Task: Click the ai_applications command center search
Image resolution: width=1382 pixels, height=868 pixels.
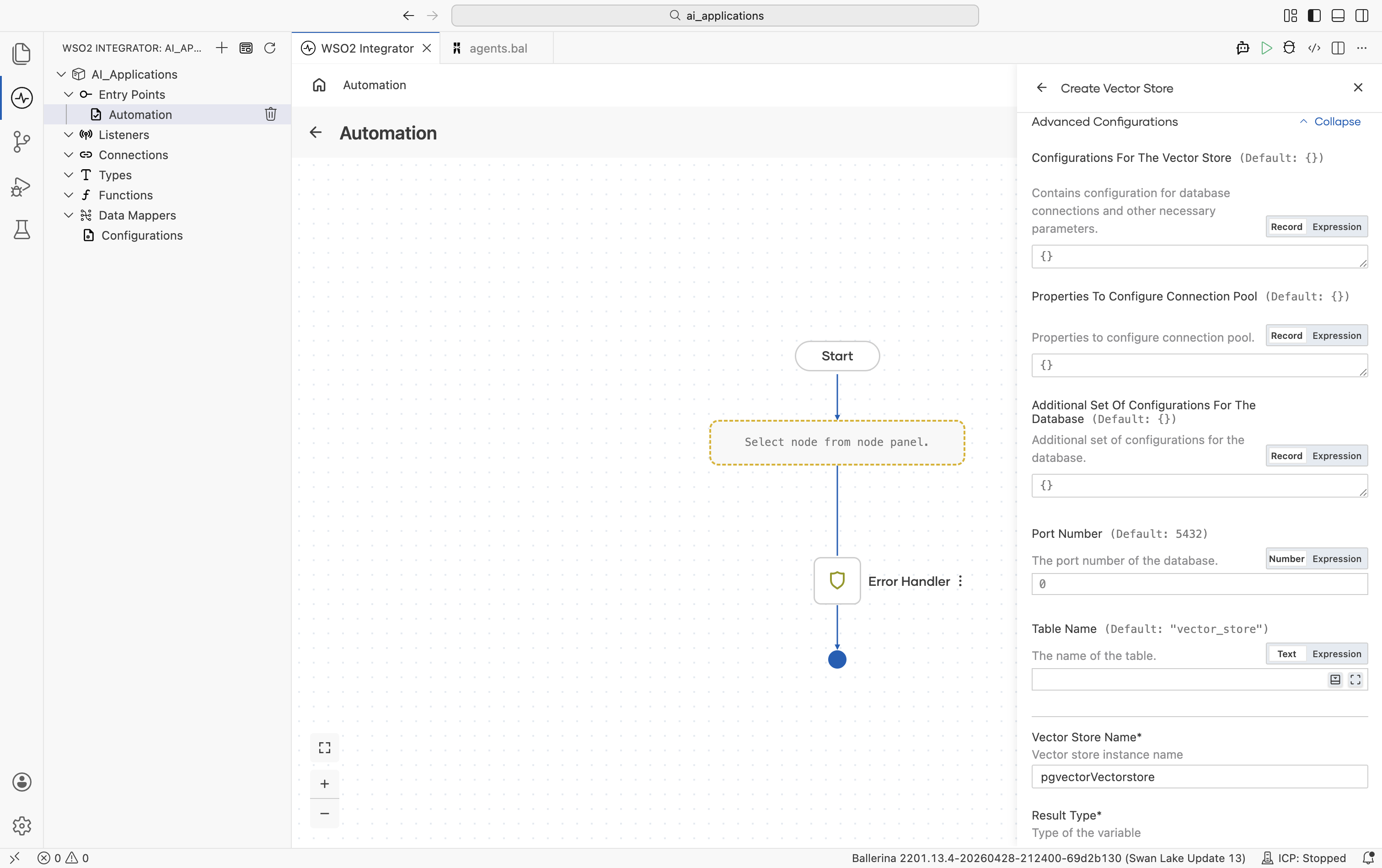Action: (714, 16)
